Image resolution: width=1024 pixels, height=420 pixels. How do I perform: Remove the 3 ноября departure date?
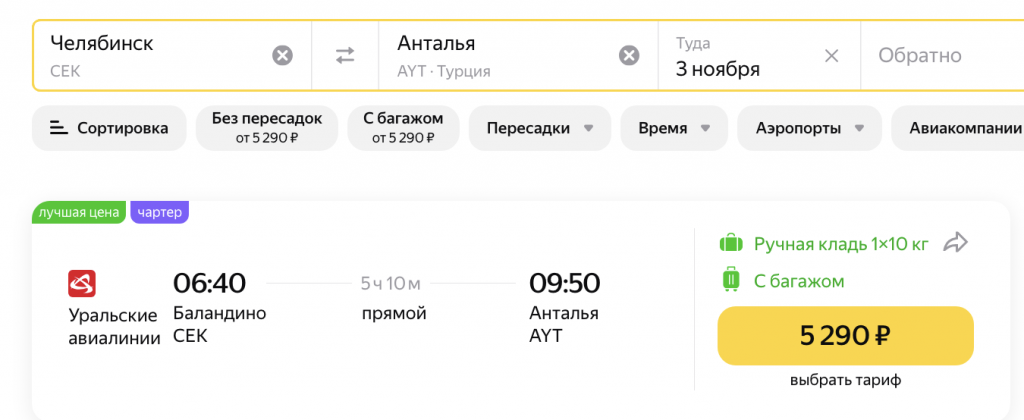pos(831,56)
